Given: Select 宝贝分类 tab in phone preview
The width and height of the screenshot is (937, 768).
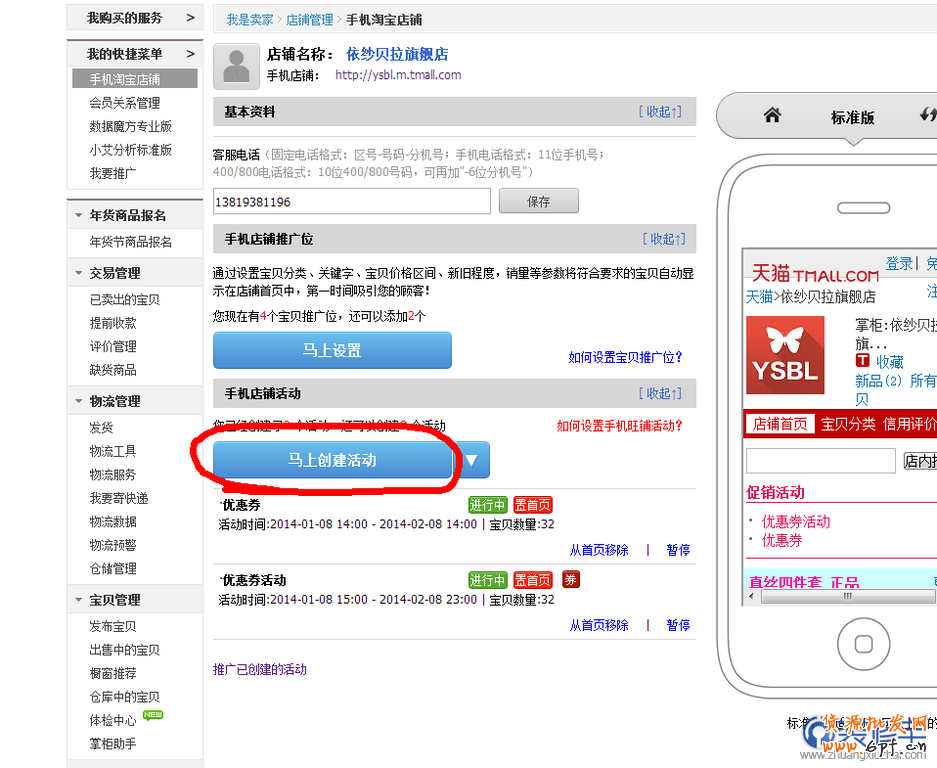Looking at the screenshot, I should tap(848, 424).
